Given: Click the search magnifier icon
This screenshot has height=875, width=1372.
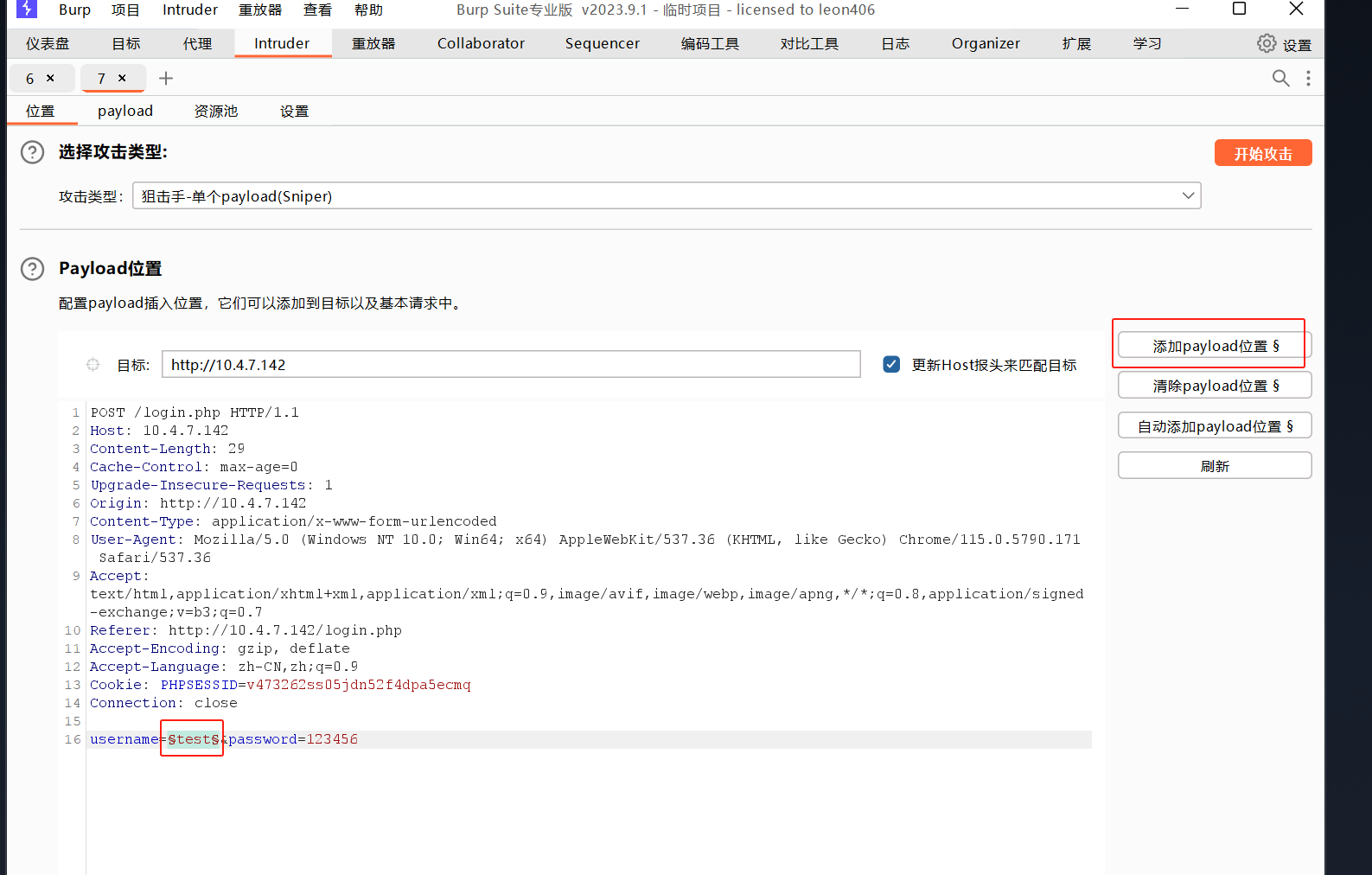Looking at the screenshot, I should (1280, 79).
